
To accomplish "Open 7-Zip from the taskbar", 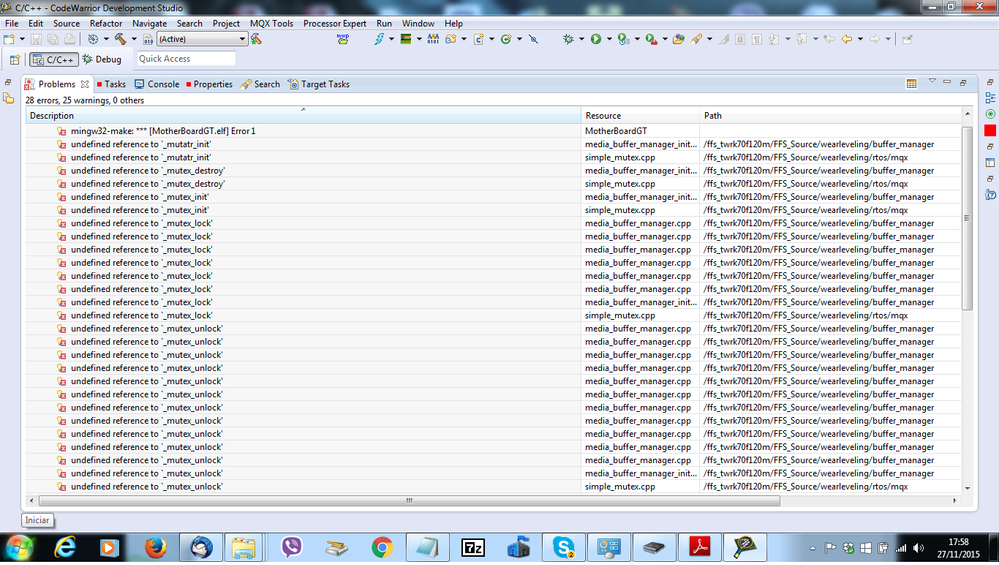I will tap(473, 548).
